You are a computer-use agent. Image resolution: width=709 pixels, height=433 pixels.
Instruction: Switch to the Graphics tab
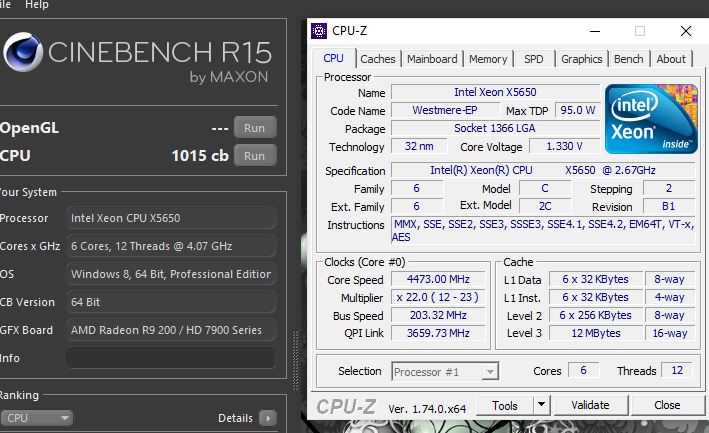point(581,59)
